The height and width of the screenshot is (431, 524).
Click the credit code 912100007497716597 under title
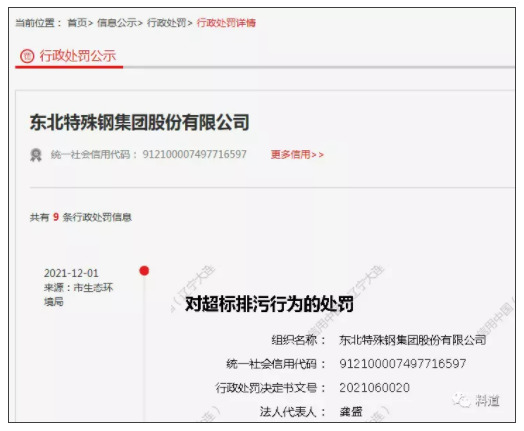click(194, 154)
